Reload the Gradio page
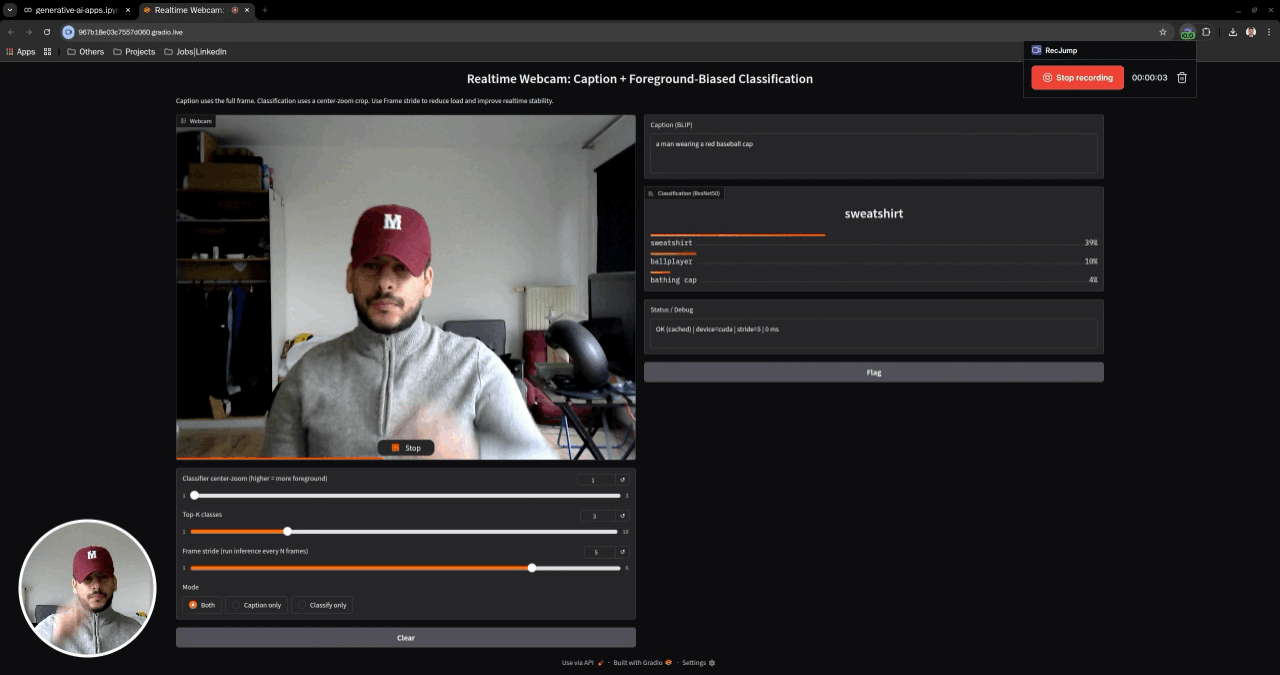This screenshot has height=675, width=1280. click(x=46, y=32)
